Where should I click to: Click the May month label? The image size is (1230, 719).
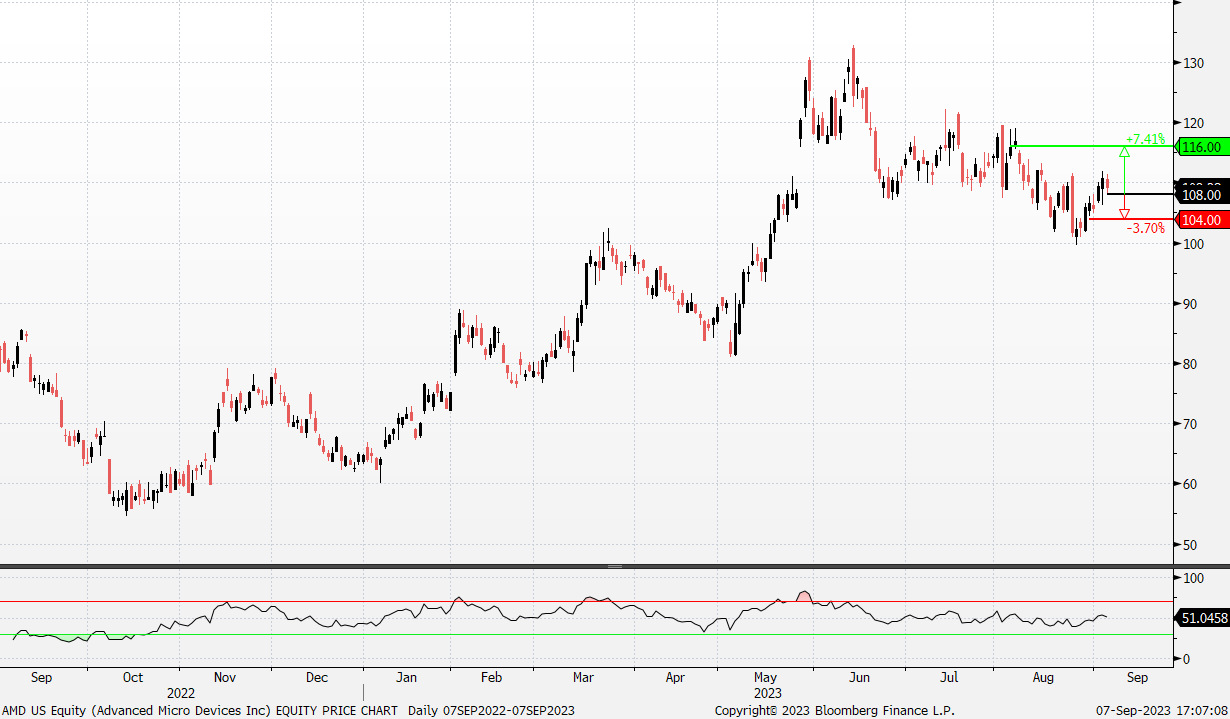(764, 677)
